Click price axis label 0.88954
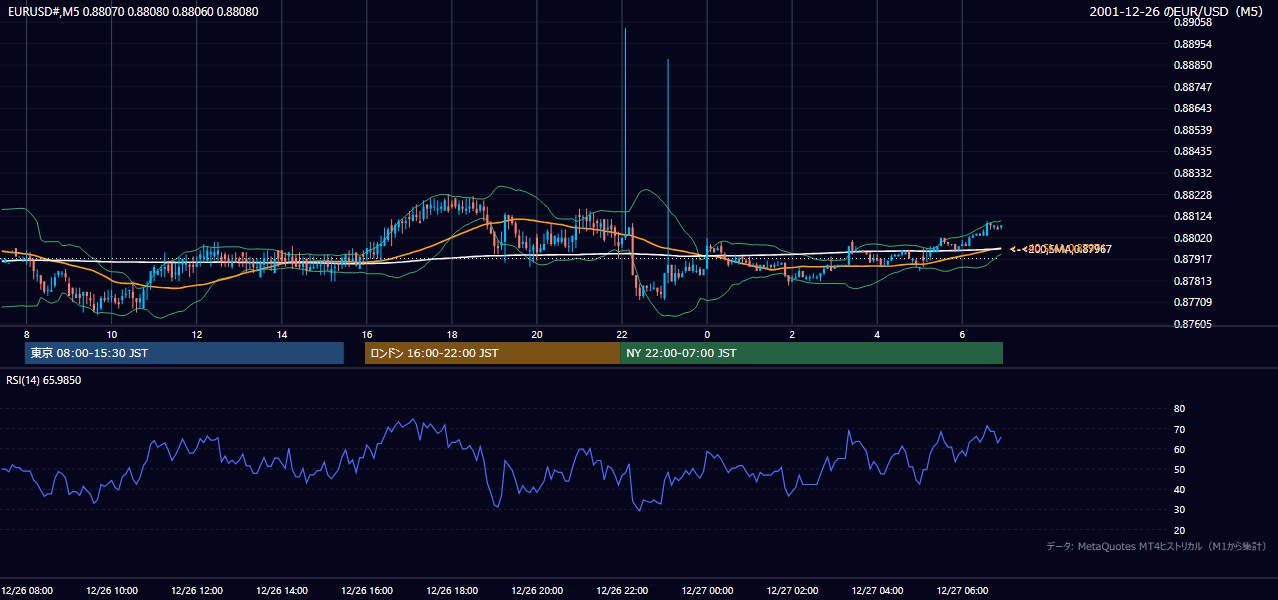Viewport: 1278px width, 600px height. point(1192,45)
